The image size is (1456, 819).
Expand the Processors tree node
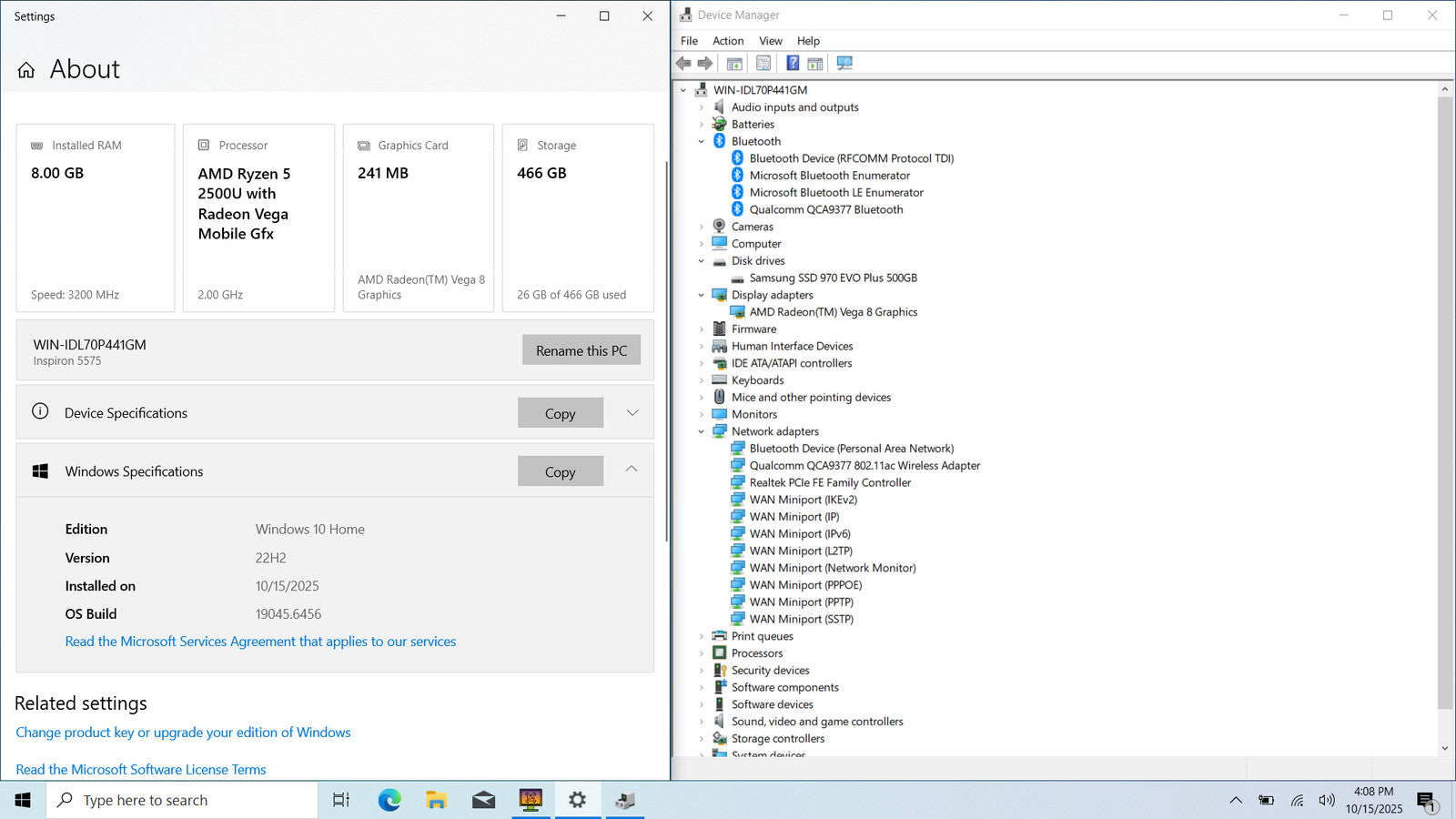702,653
